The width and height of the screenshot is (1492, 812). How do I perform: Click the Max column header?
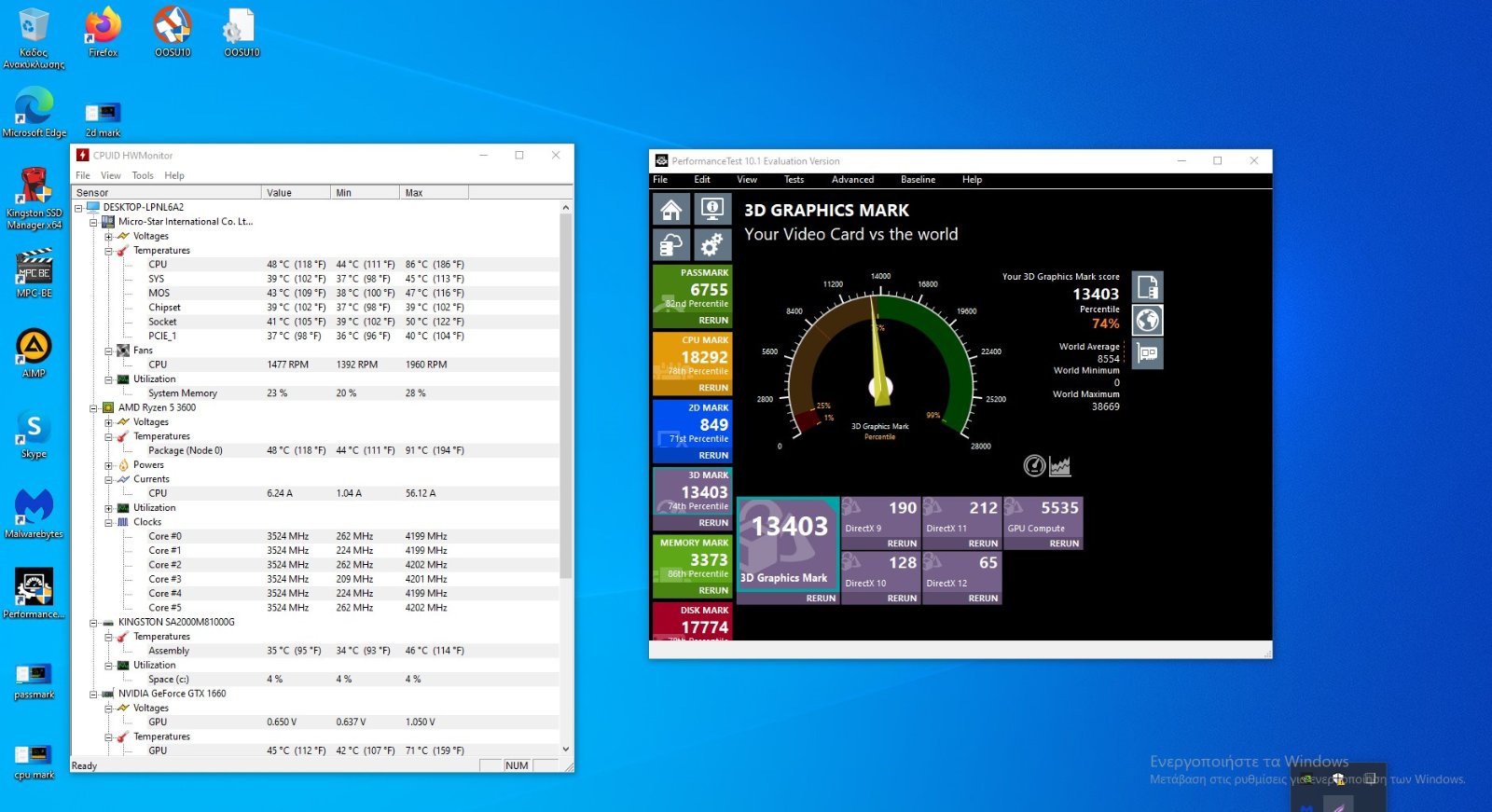pyautogui.click(x=434, y=193)
